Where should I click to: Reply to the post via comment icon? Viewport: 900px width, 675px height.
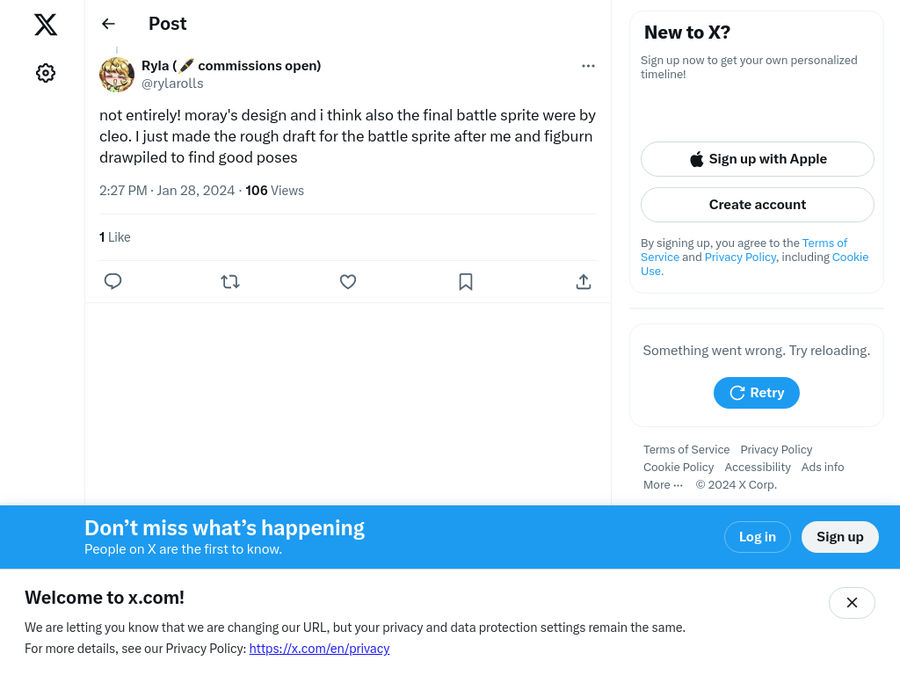point(113,282)
